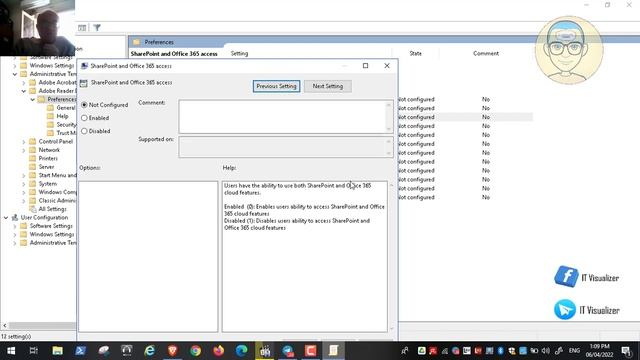640x360 pixels.
Task: Click the Bluetooth icon in system tray
Action: (501, 351)
